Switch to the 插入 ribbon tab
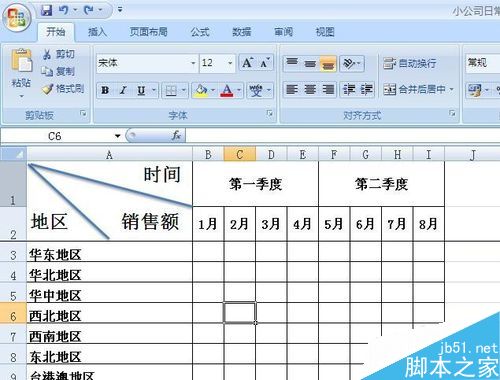The width and height of the screenshot is (500, 380). tap(97, 32)
